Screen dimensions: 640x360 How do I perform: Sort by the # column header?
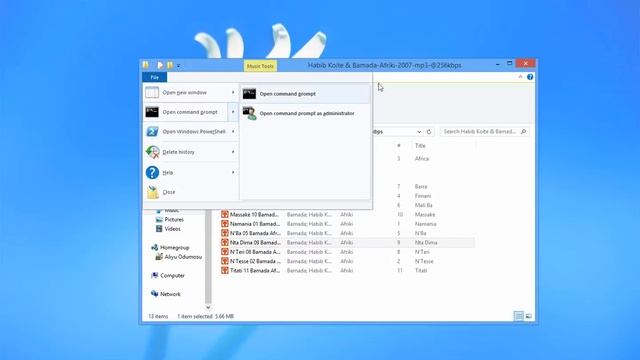pos(398,146)
